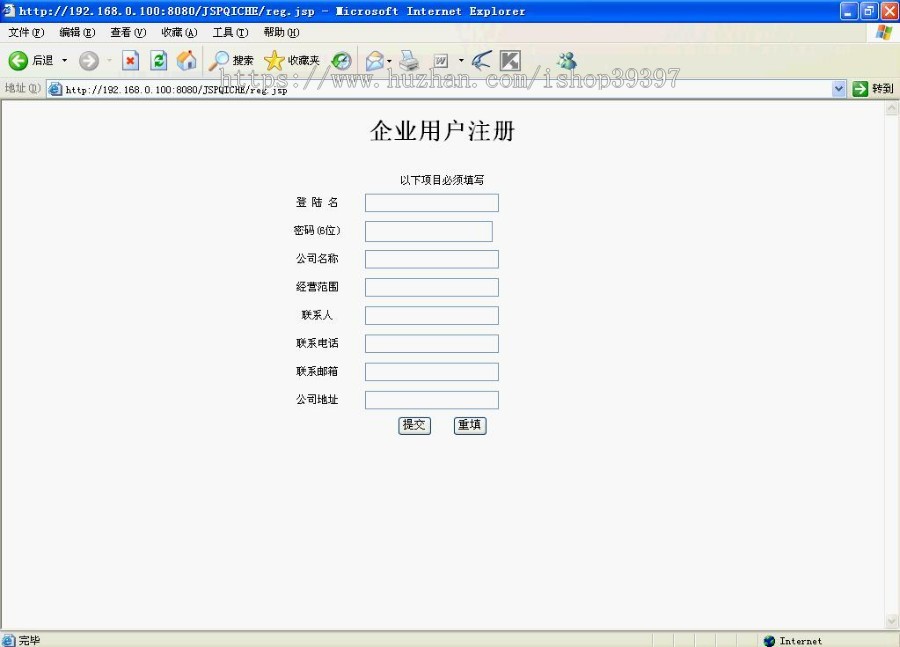Focus the 经营范围 input field
900x647 pixels.
432,287
